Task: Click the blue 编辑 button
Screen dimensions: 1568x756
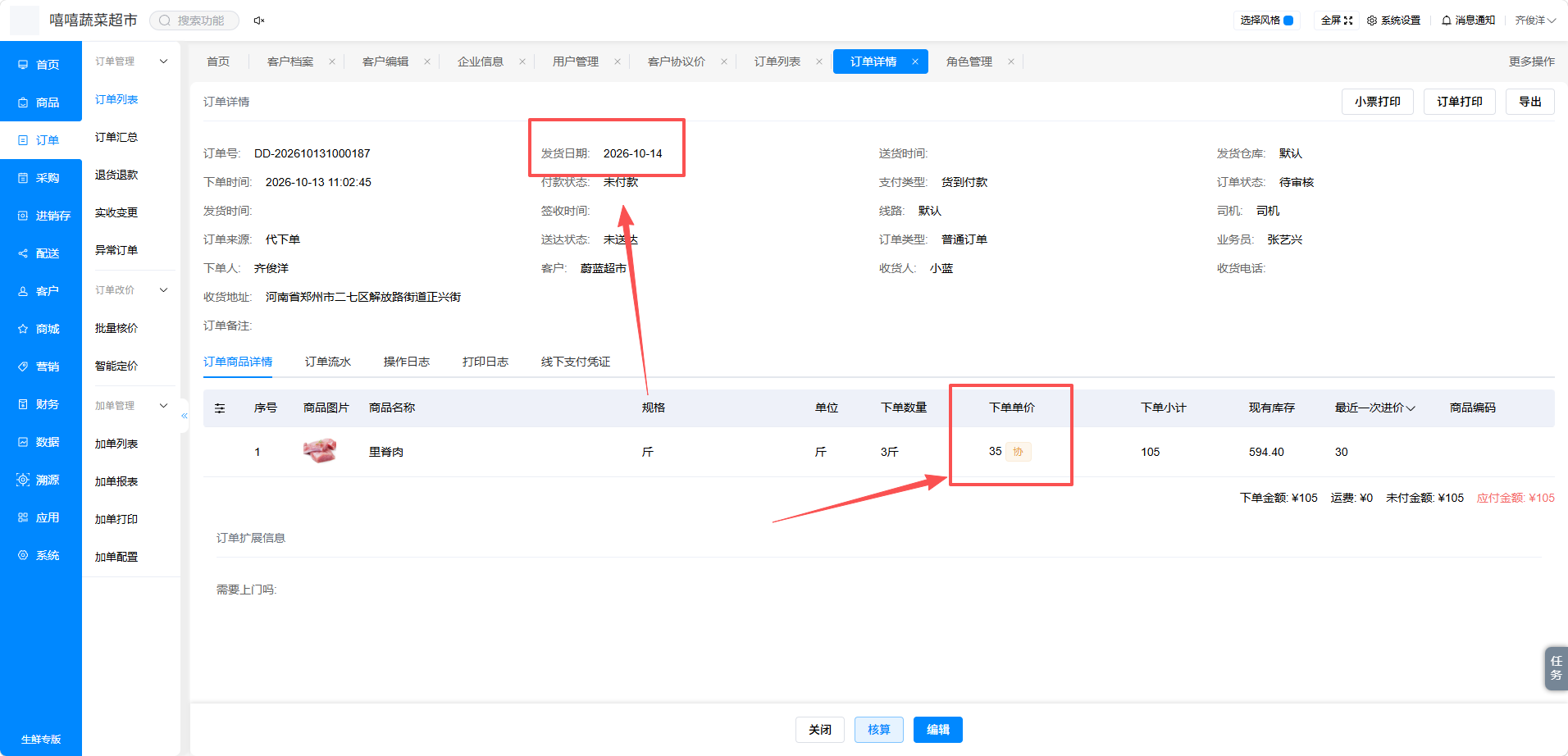Action: (938, 730)
